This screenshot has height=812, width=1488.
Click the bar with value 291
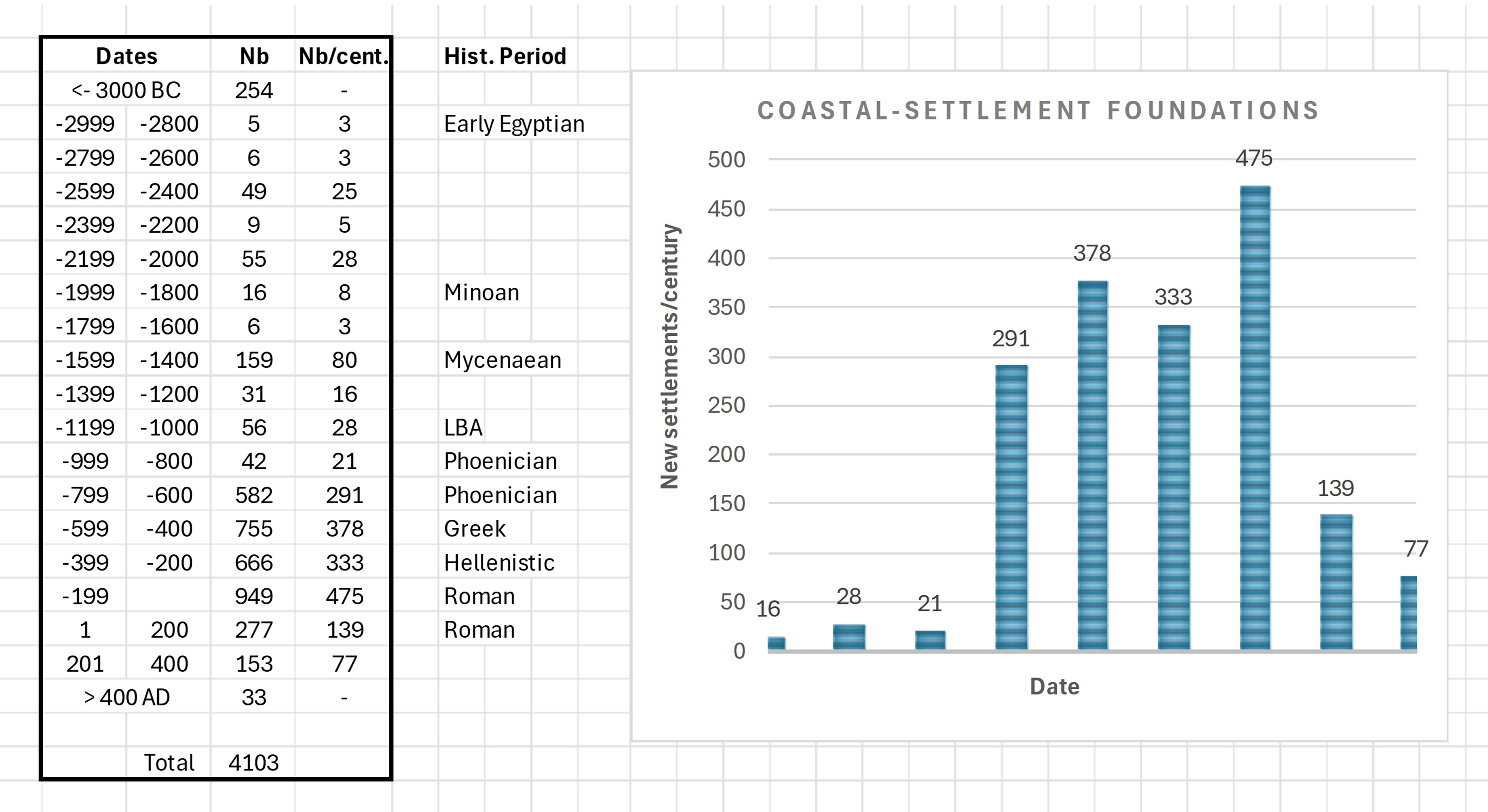click(1012, 507)
